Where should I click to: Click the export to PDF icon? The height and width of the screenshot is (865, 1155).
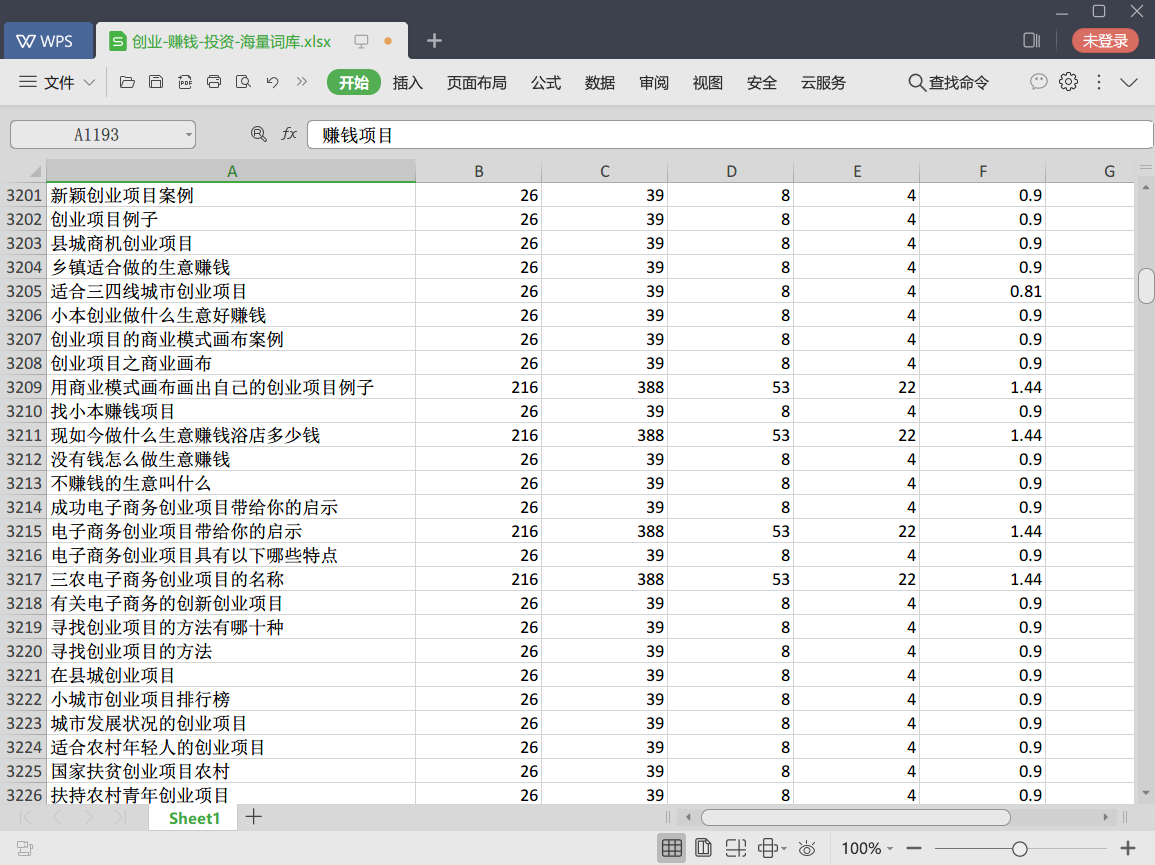pos(185,83)
